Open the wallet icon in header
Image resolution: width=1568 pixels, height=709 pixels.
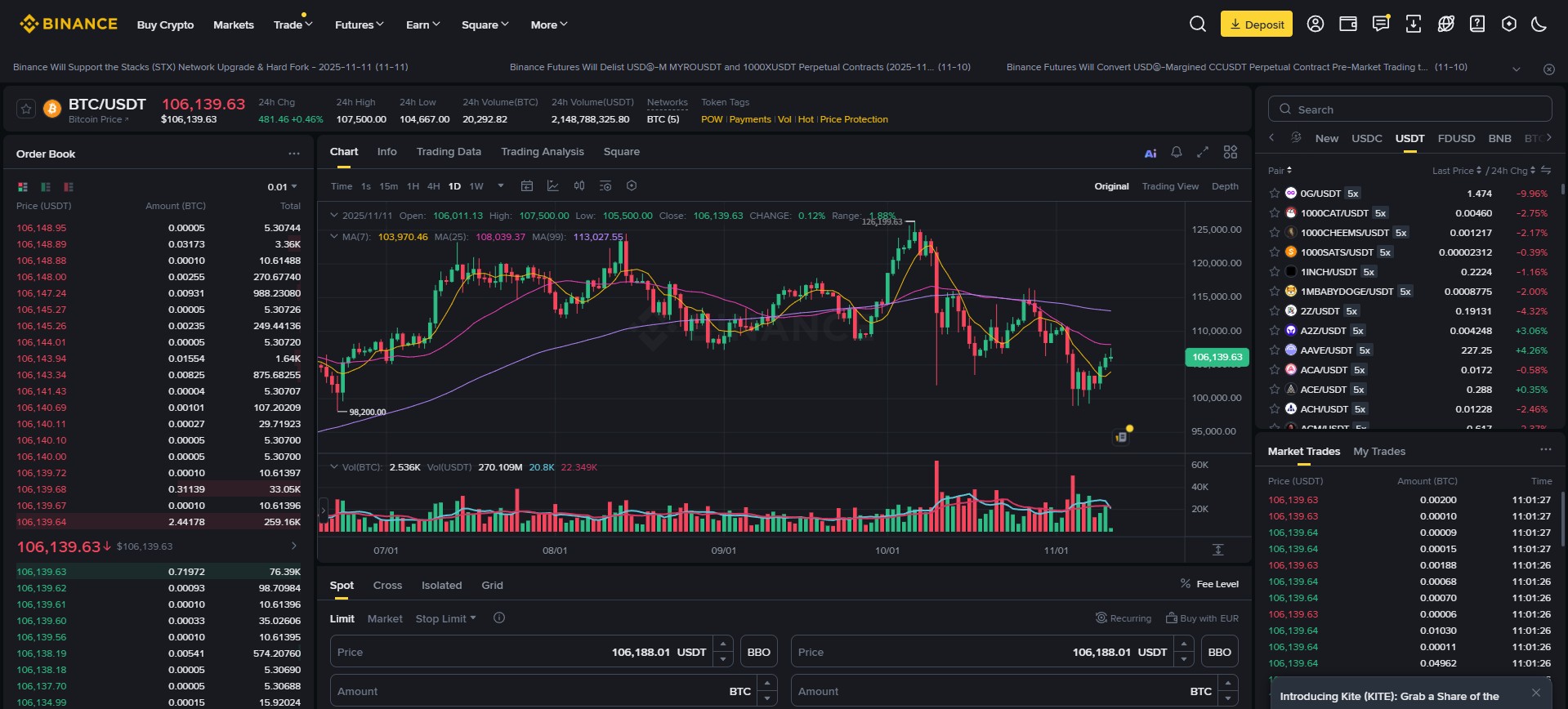1348,24
